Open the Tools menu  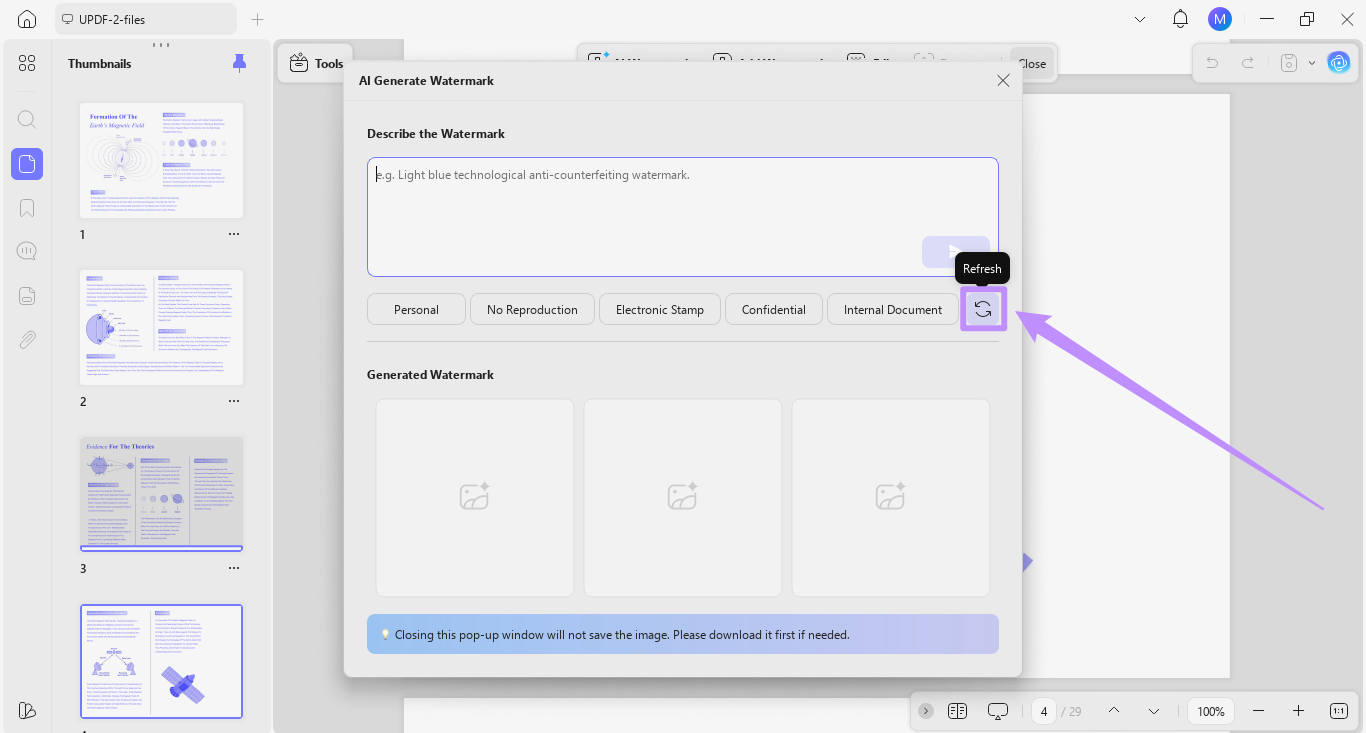click(x=316, y=63)
